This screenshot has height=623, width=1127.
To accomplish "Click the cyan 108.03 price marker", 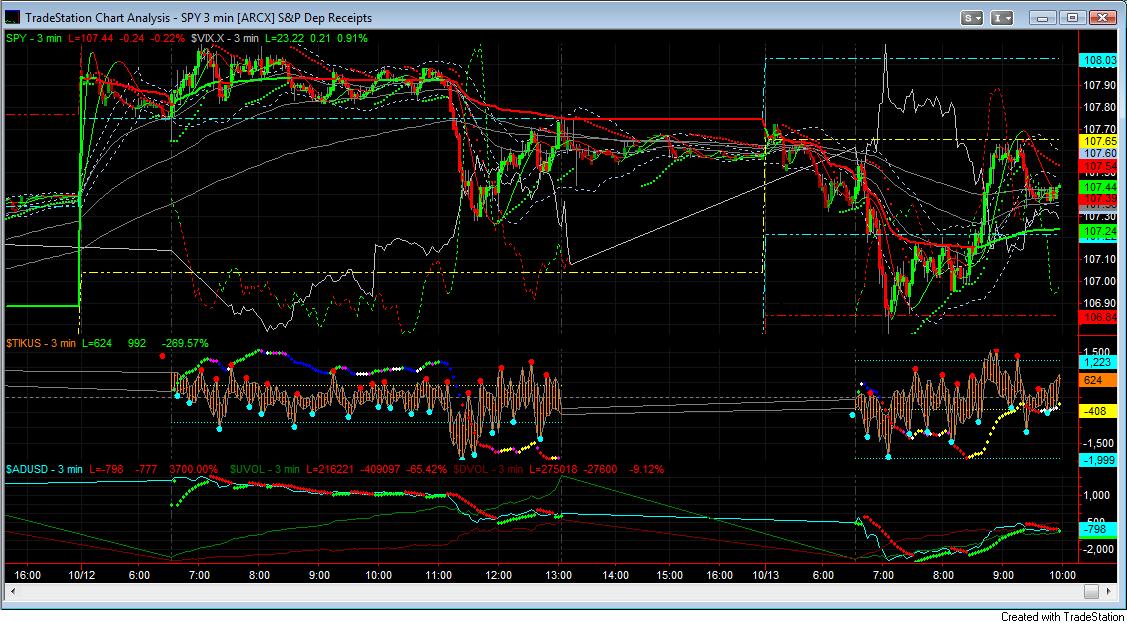I will (x=1099, y=61).
